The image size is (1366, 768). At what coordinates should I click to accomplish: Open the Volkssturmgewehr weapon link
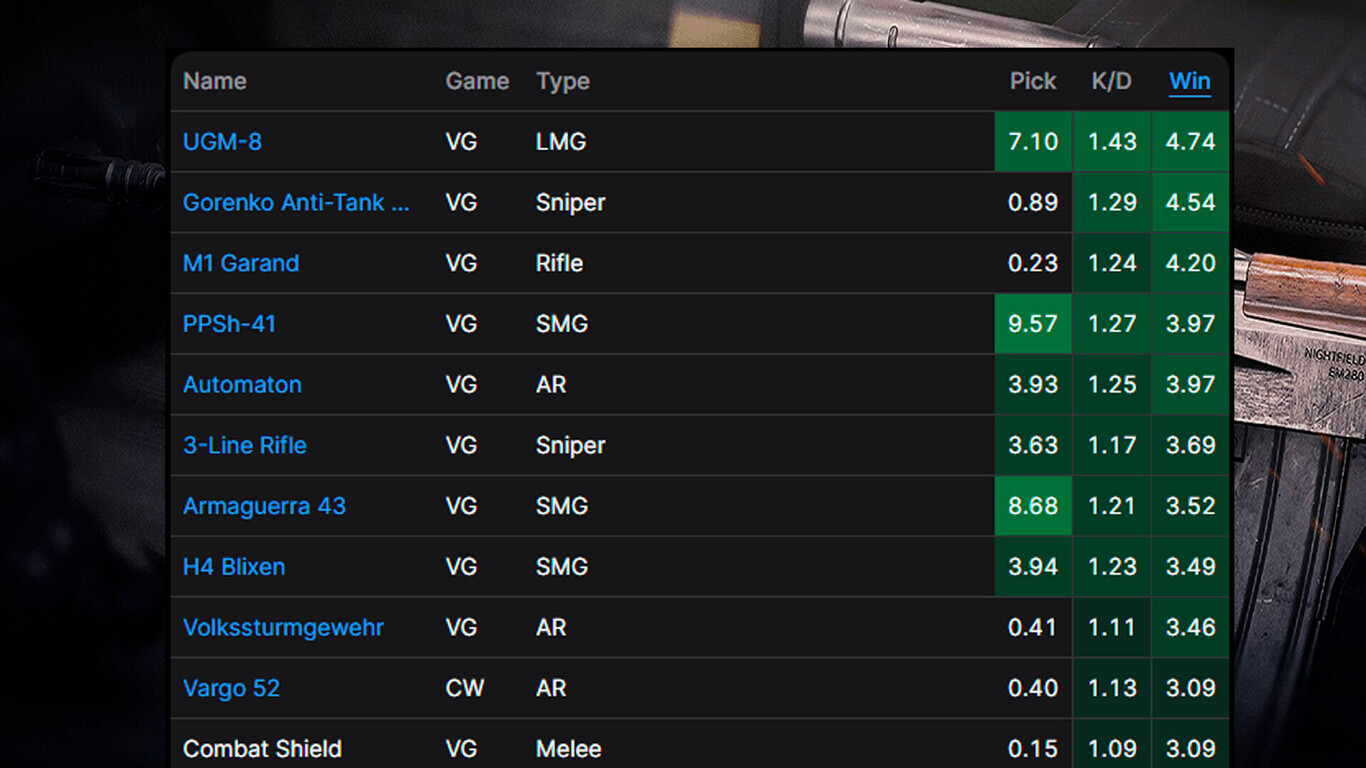pyautogui.click(x=283, y=628)
